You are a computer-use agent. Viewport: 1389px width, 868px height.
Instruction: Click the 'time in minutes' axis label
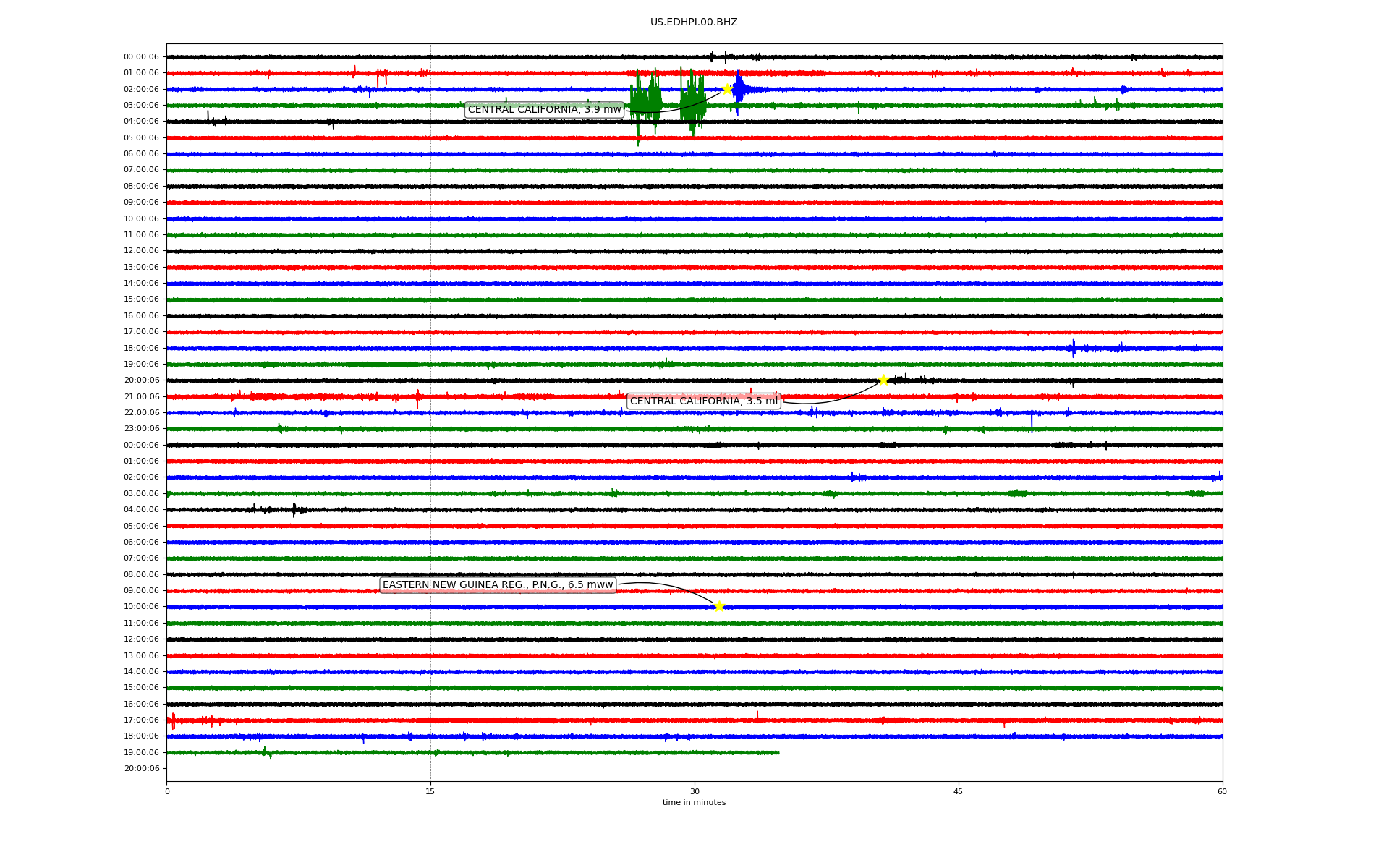point(693,802)
